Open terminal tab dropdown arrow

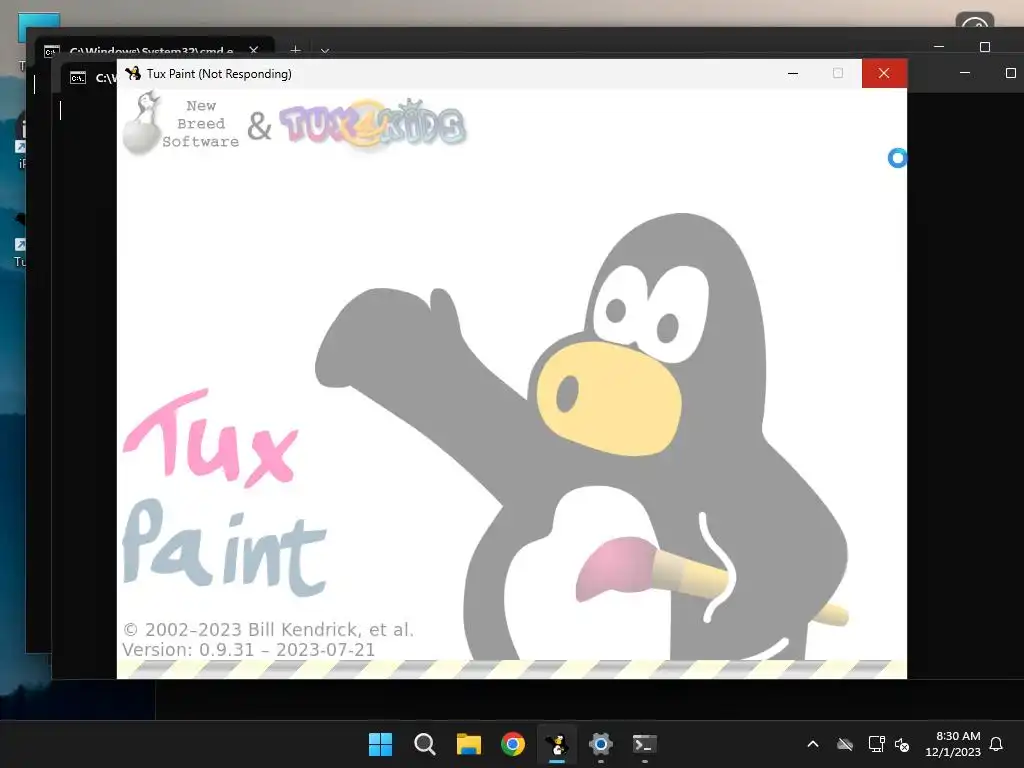coord(325,50)
